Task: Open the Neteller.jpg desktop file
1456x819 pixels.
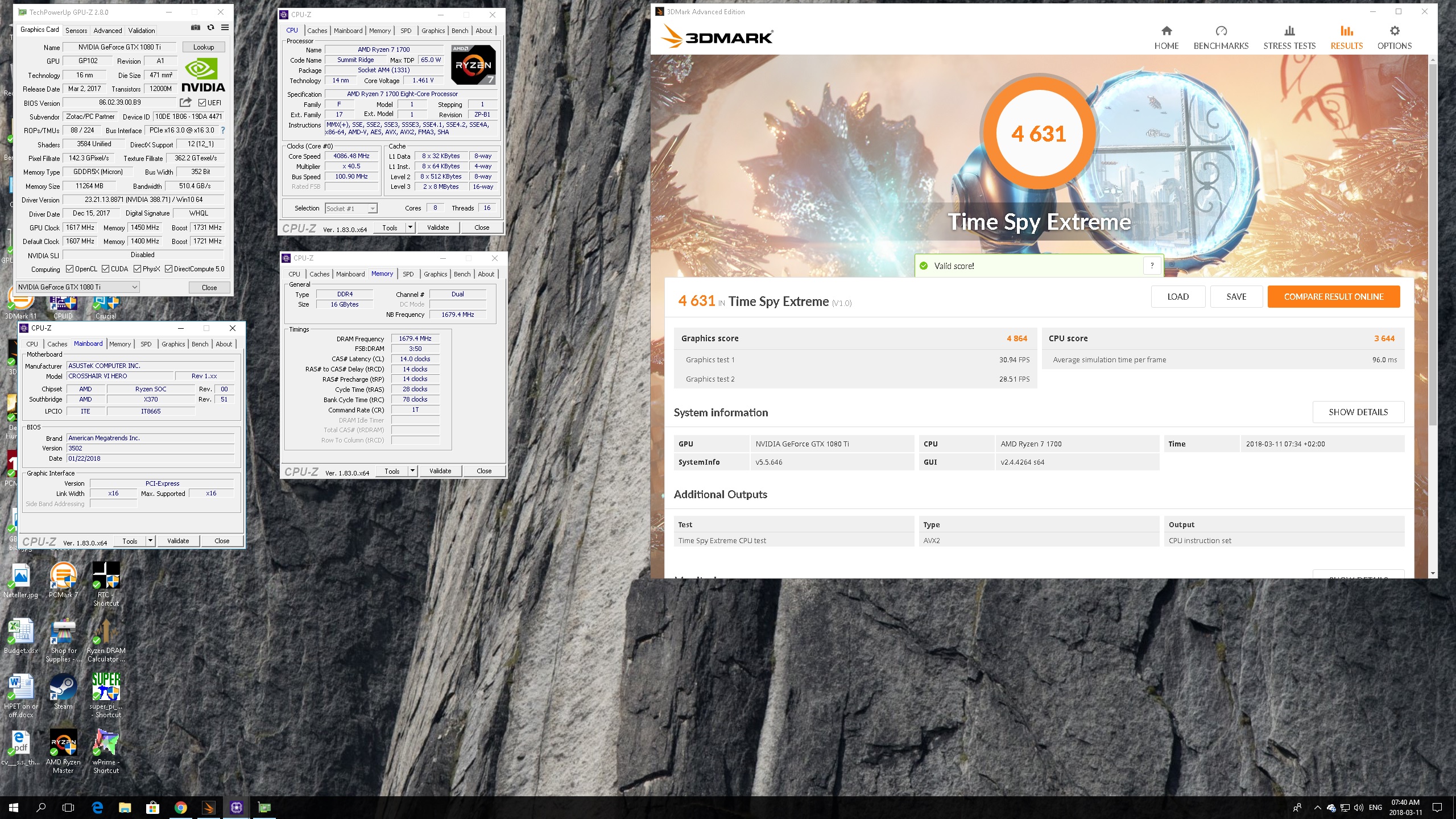Action: click(x=21, y=580)
